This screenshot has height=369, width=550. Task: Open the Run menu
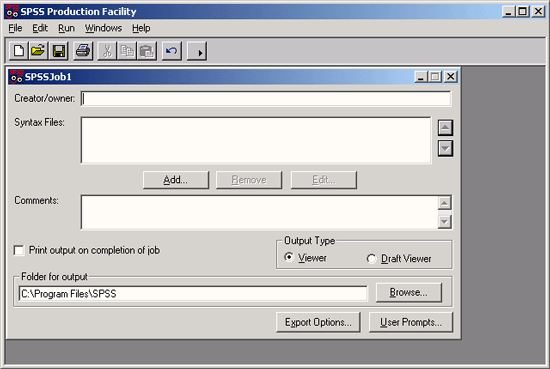66,28
